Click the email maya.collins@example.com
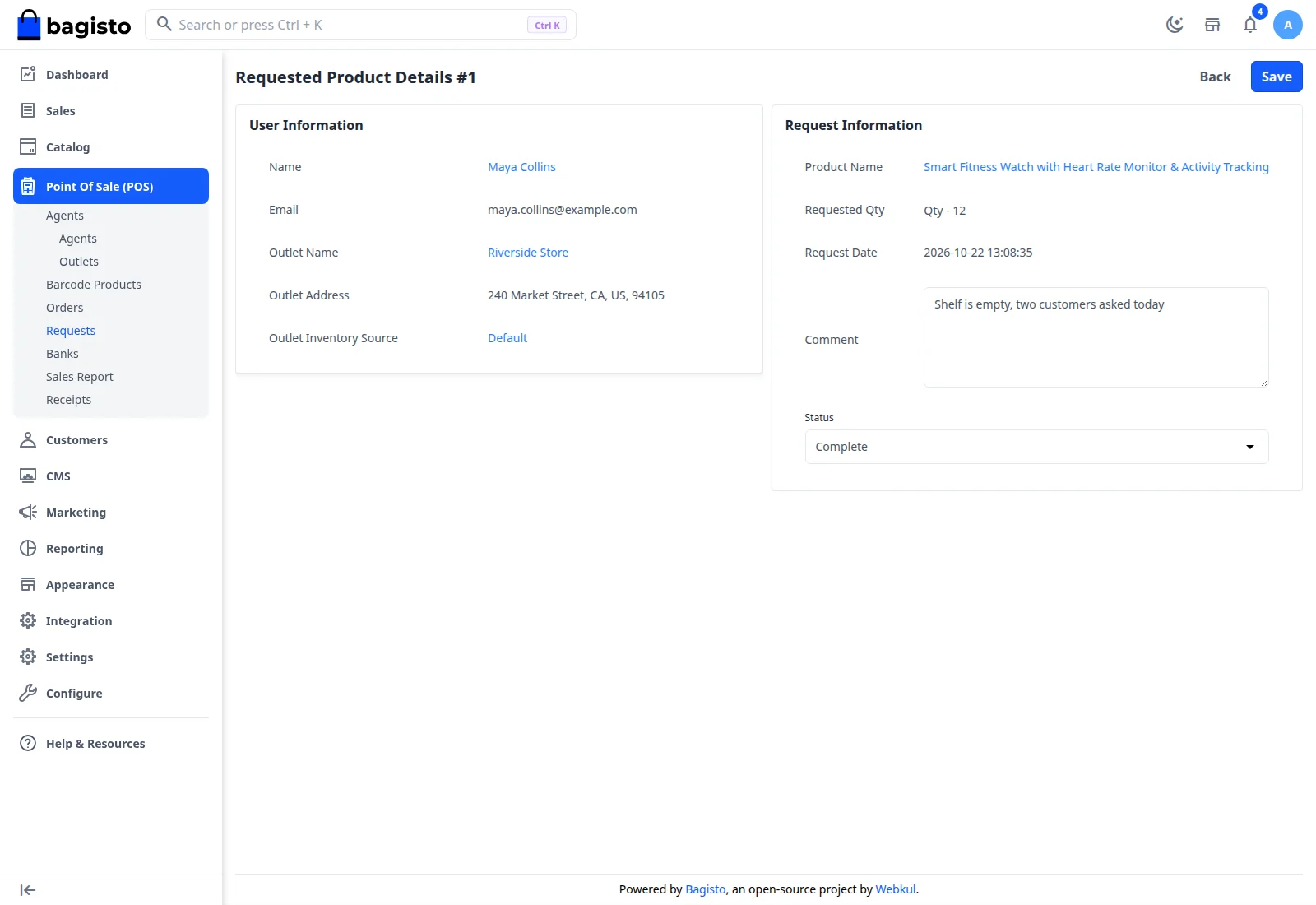Viewport: 1316px width, 905px height. (563, 210)
